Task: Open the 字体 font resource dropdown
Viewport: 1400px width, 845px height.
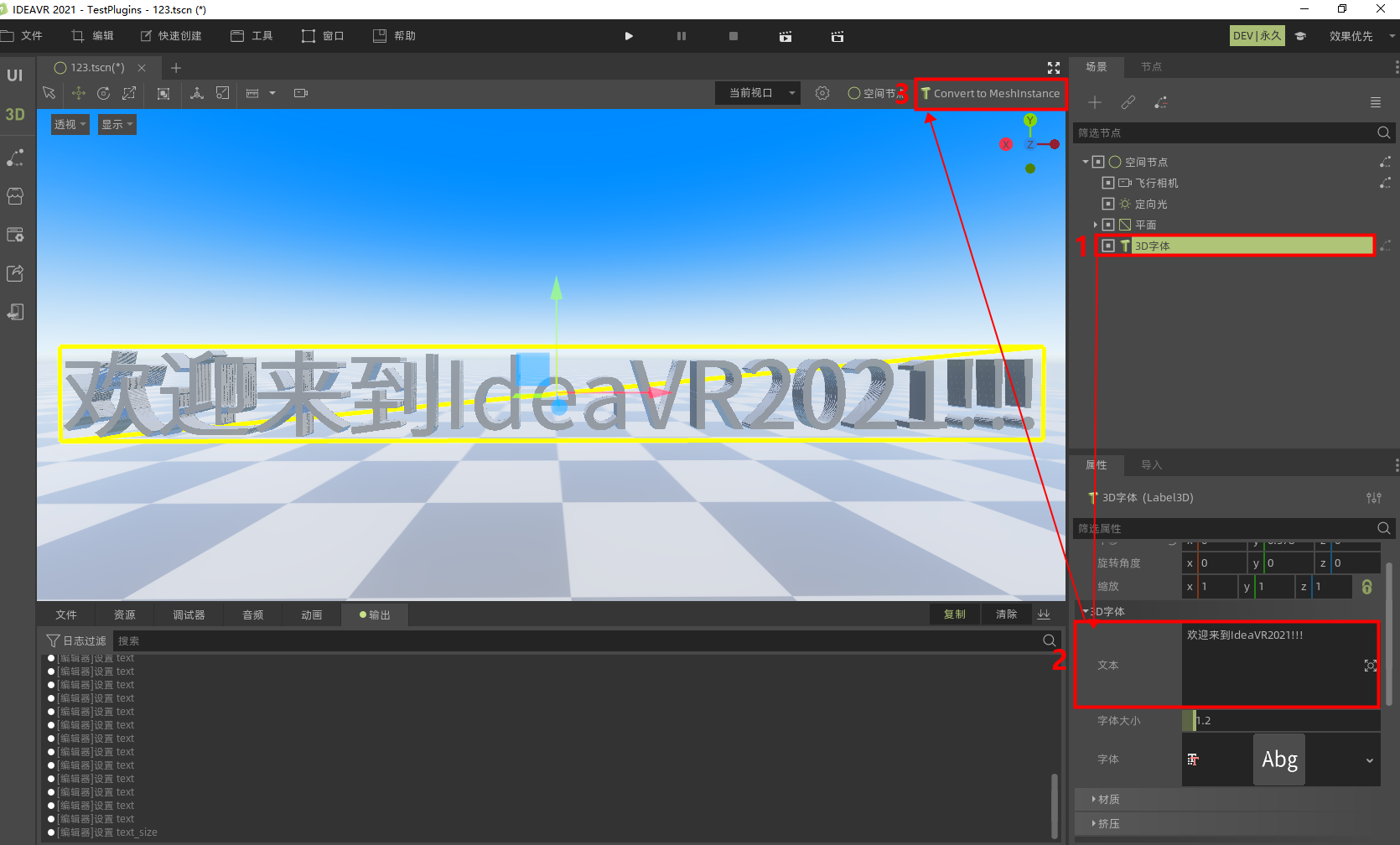Action: coord(1369,760)
